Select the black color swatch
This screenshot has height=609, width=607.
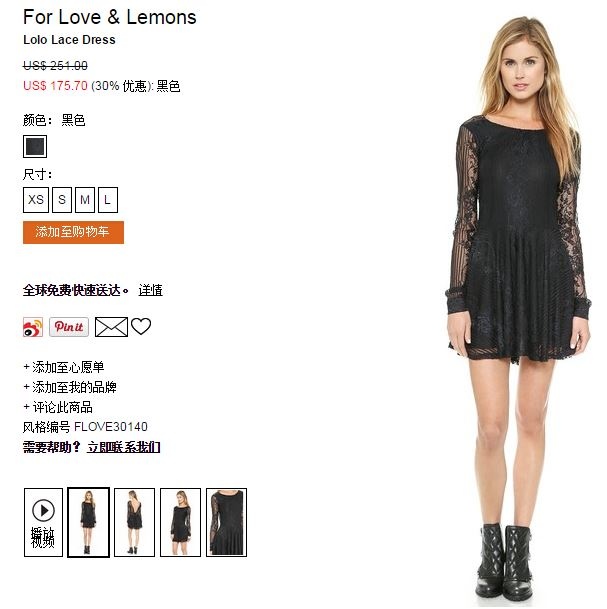(x=35, y=146)
